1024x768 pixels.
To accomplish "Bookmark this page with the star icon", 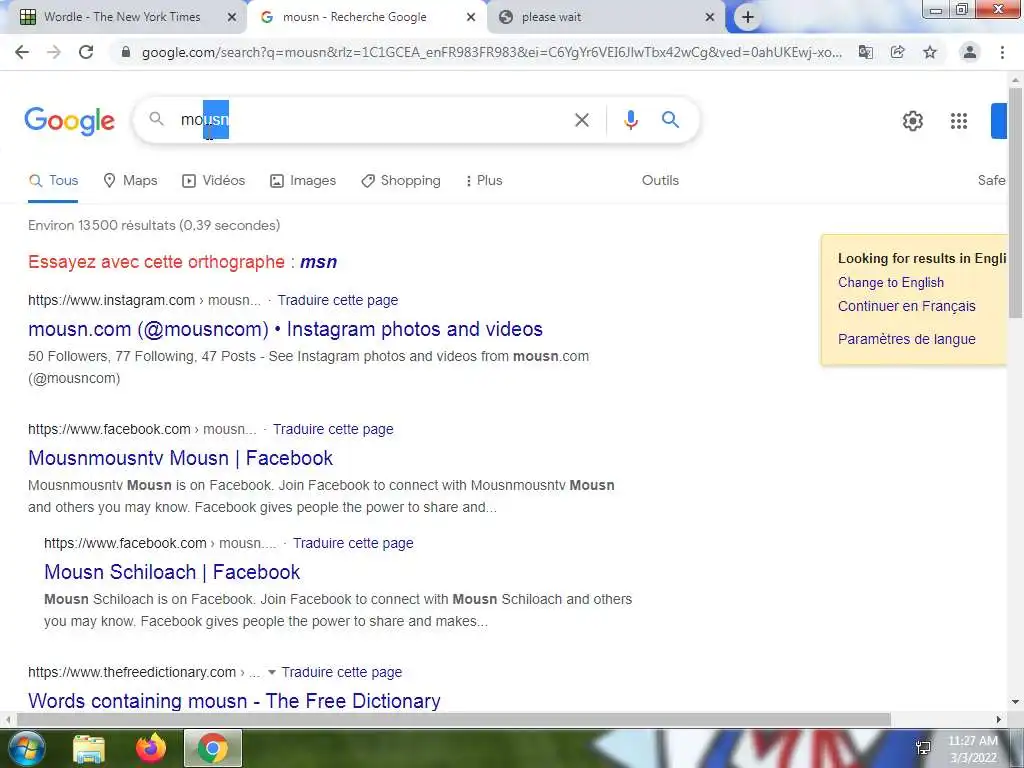I will 930,52.
